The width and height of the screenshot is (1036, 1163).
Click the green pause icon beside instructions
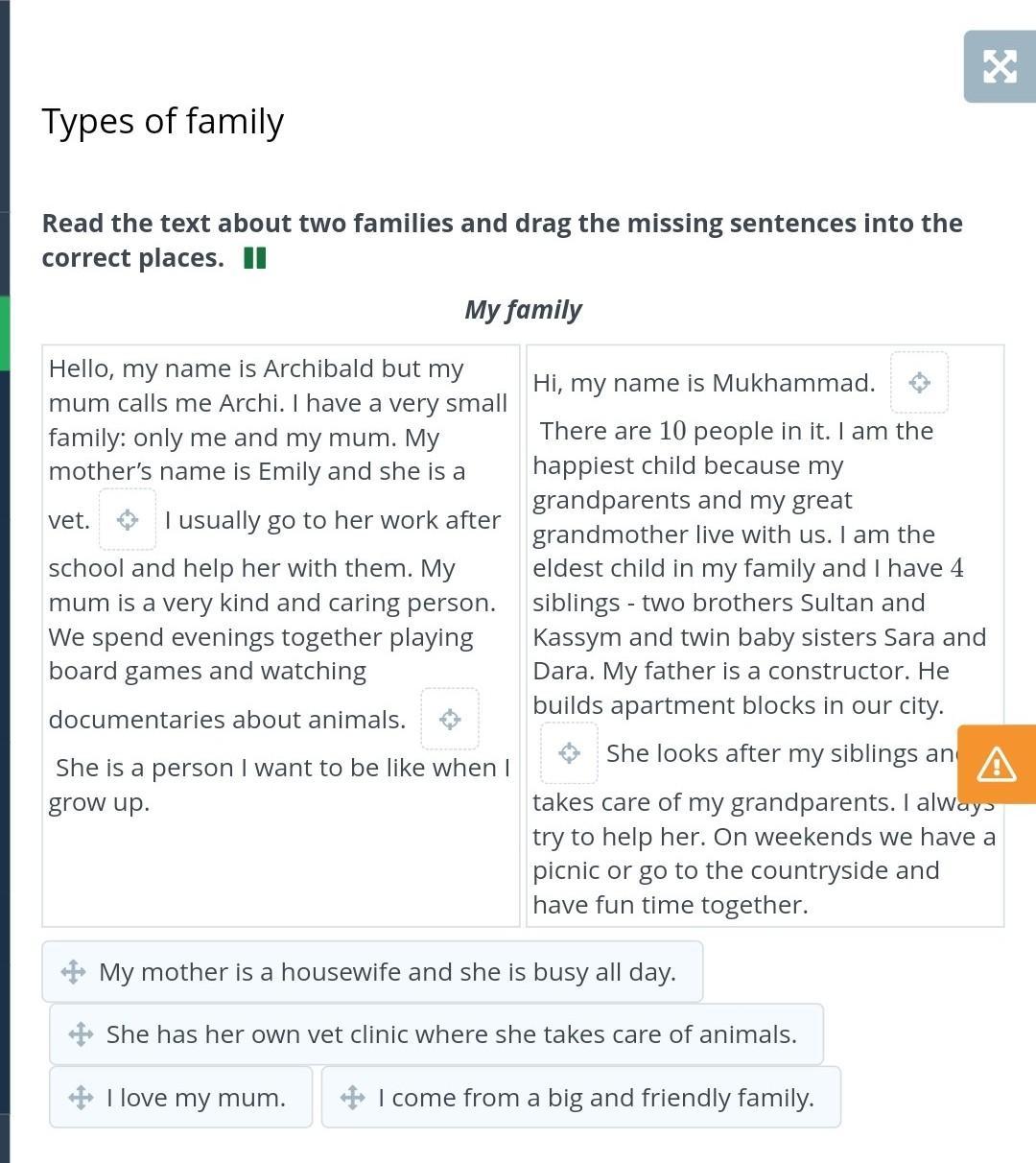point(254,258)
